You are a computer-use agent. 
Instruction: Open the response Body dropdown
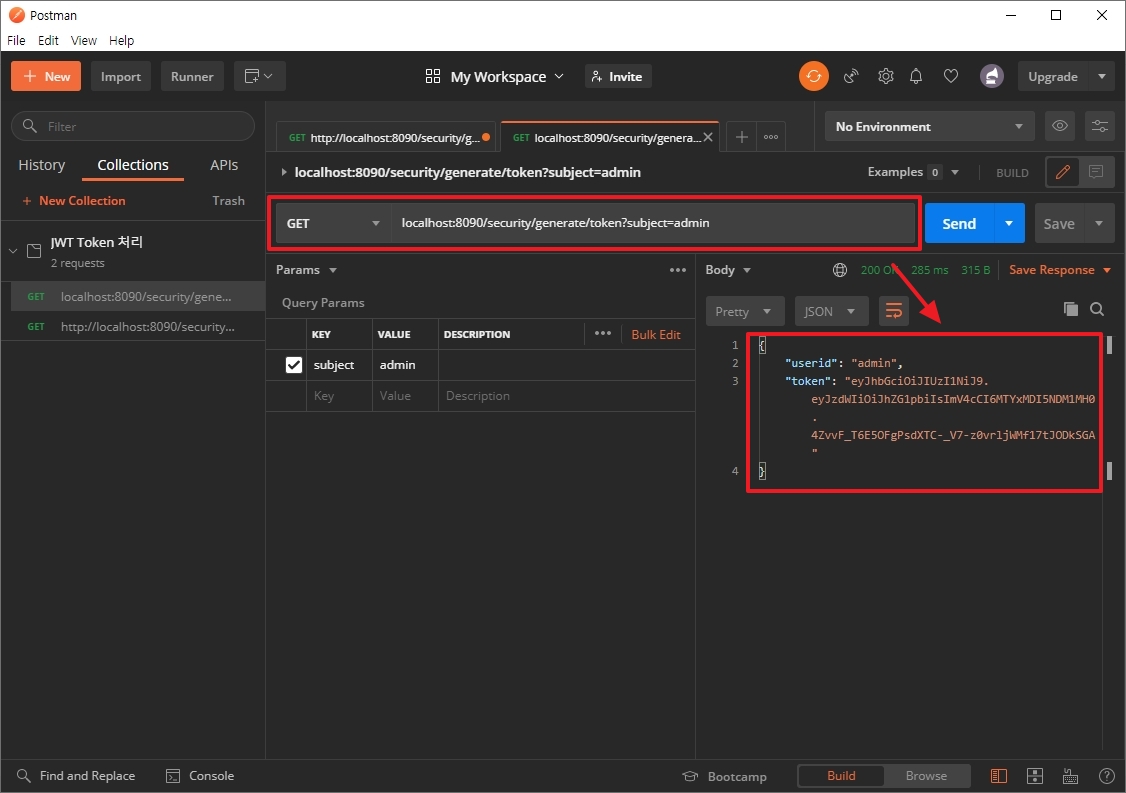[727, 270]
